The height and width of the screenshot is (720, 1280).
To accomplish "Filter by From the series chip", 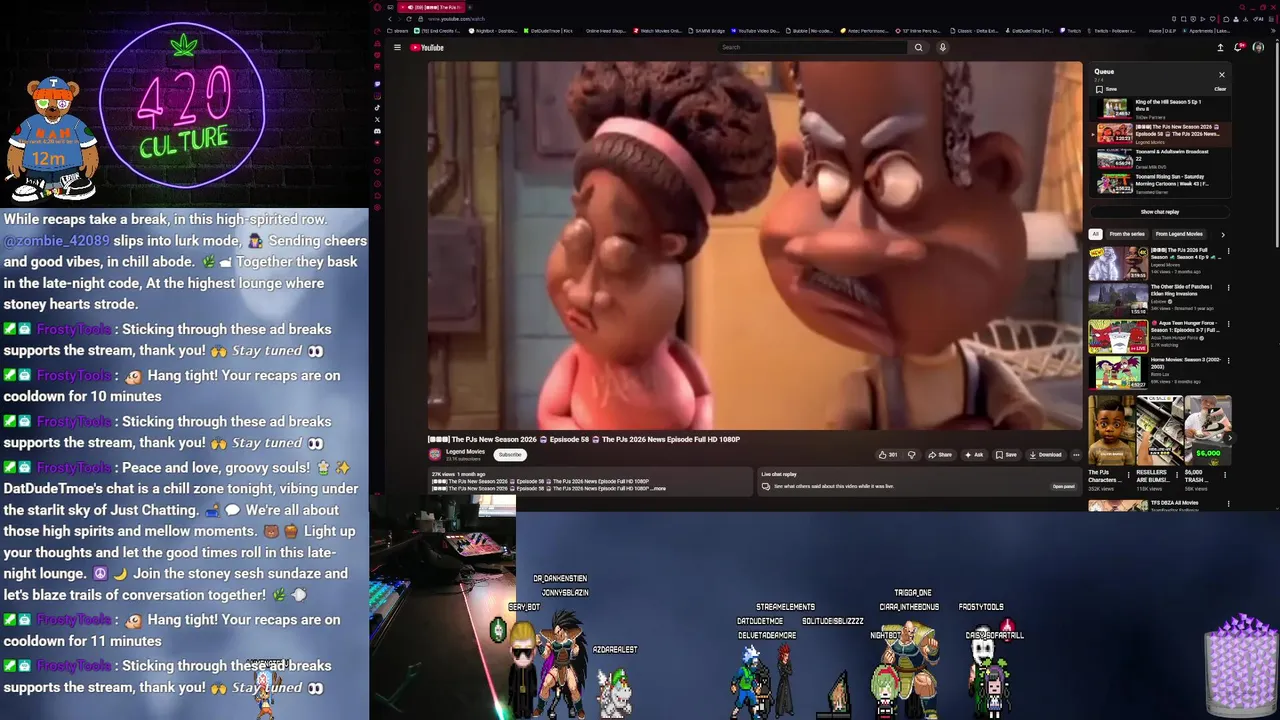I will tap(1127, 234).
